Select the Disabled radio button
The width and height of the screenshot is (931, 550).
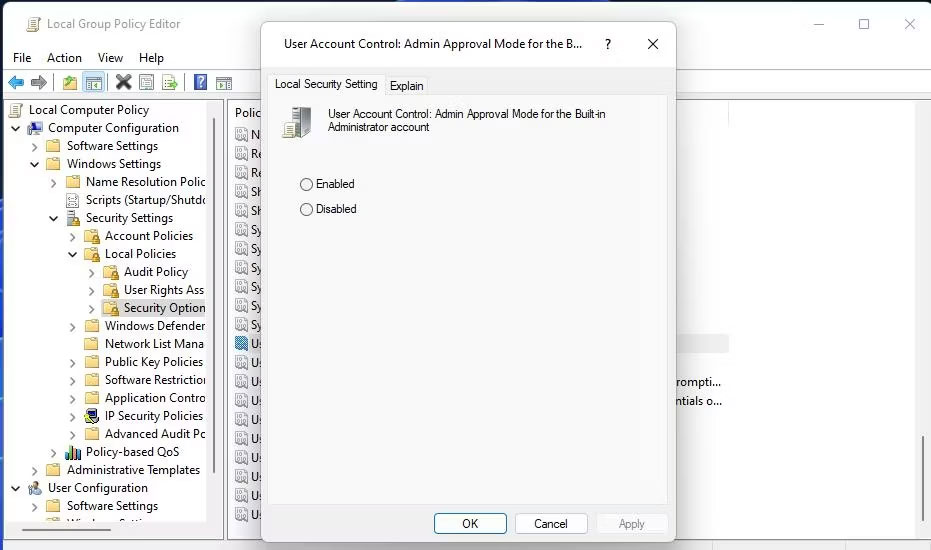(306, 210)
